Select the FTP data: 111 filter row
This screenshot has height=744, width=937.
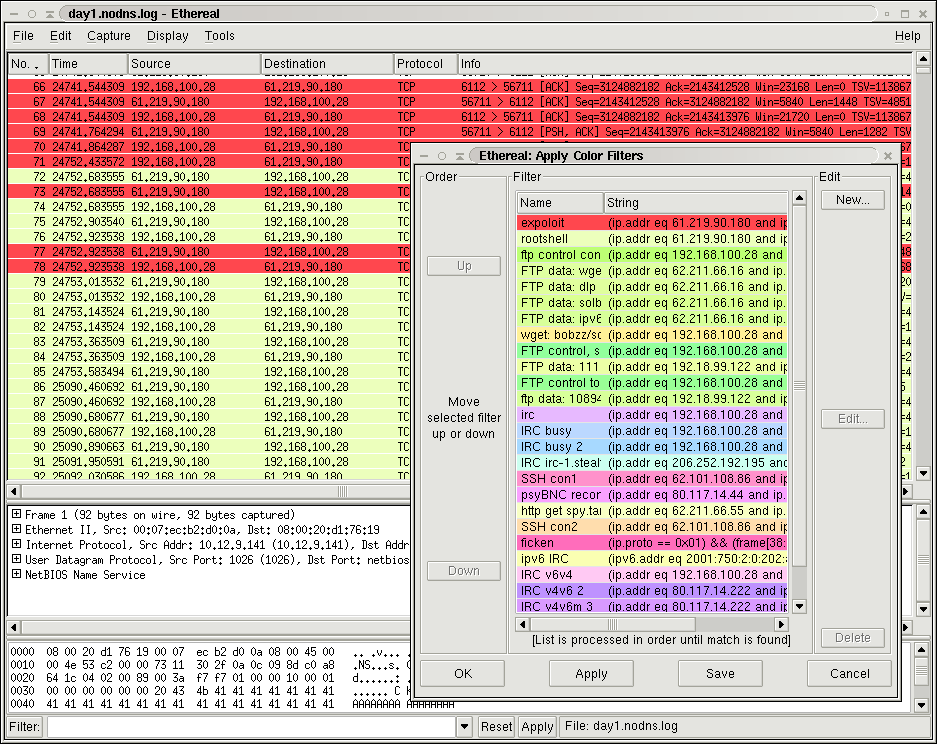click(652, 367)
